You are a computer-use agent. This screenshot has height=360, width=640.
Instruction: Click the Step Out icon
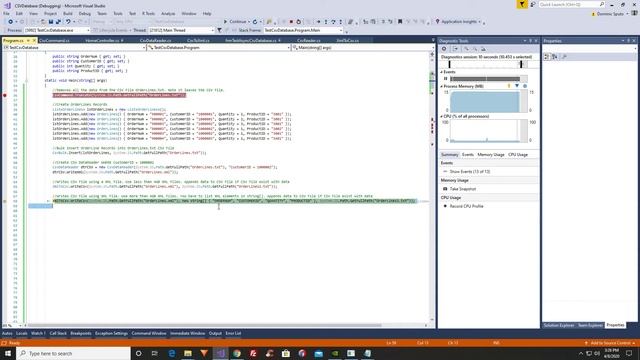point(340,22)
